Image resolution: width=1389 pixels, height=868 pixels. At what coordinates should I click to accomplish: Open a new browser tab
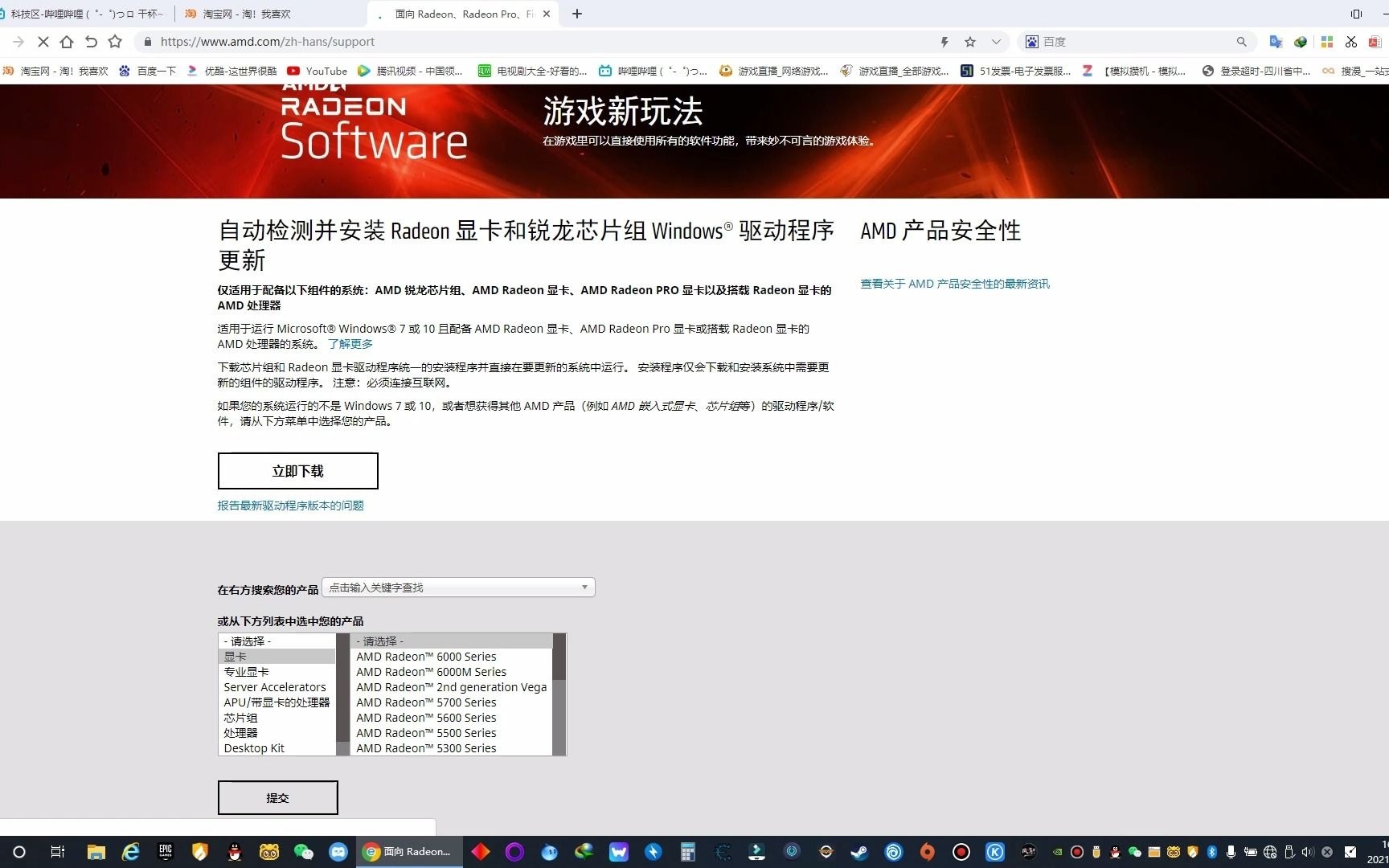[577, 14]
